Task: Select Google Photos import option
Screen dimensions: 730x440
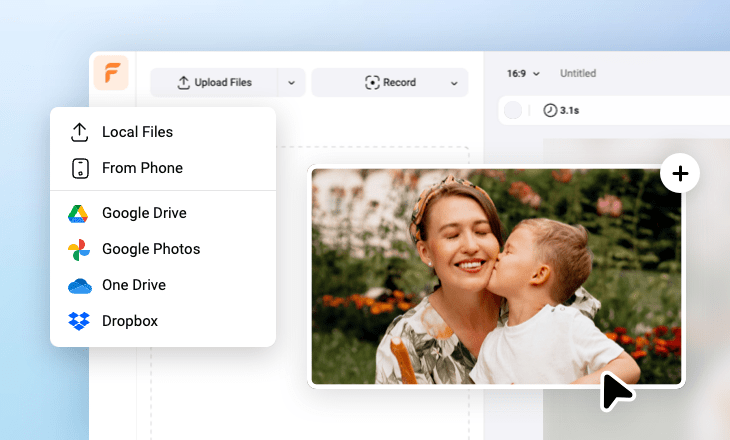Action: (163, 249)
